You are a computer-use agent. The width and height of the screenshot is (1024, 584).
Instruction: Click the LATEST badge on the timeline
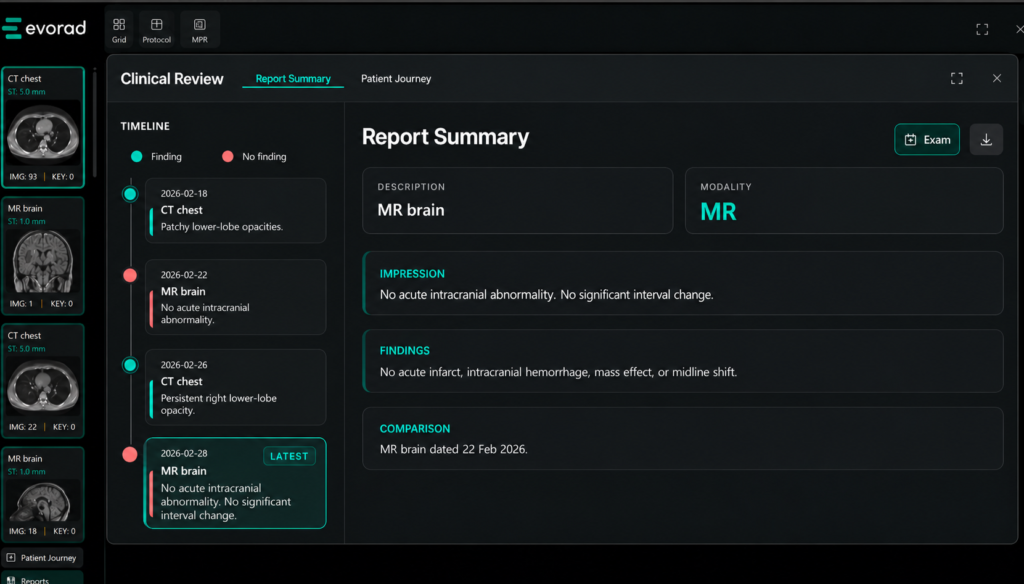coord(289,456)
